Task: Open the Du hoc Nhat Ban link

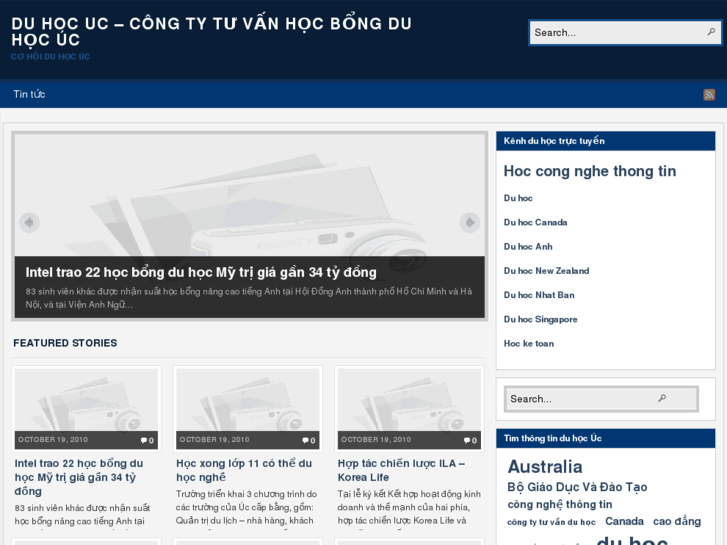Action: coord(539,295)
